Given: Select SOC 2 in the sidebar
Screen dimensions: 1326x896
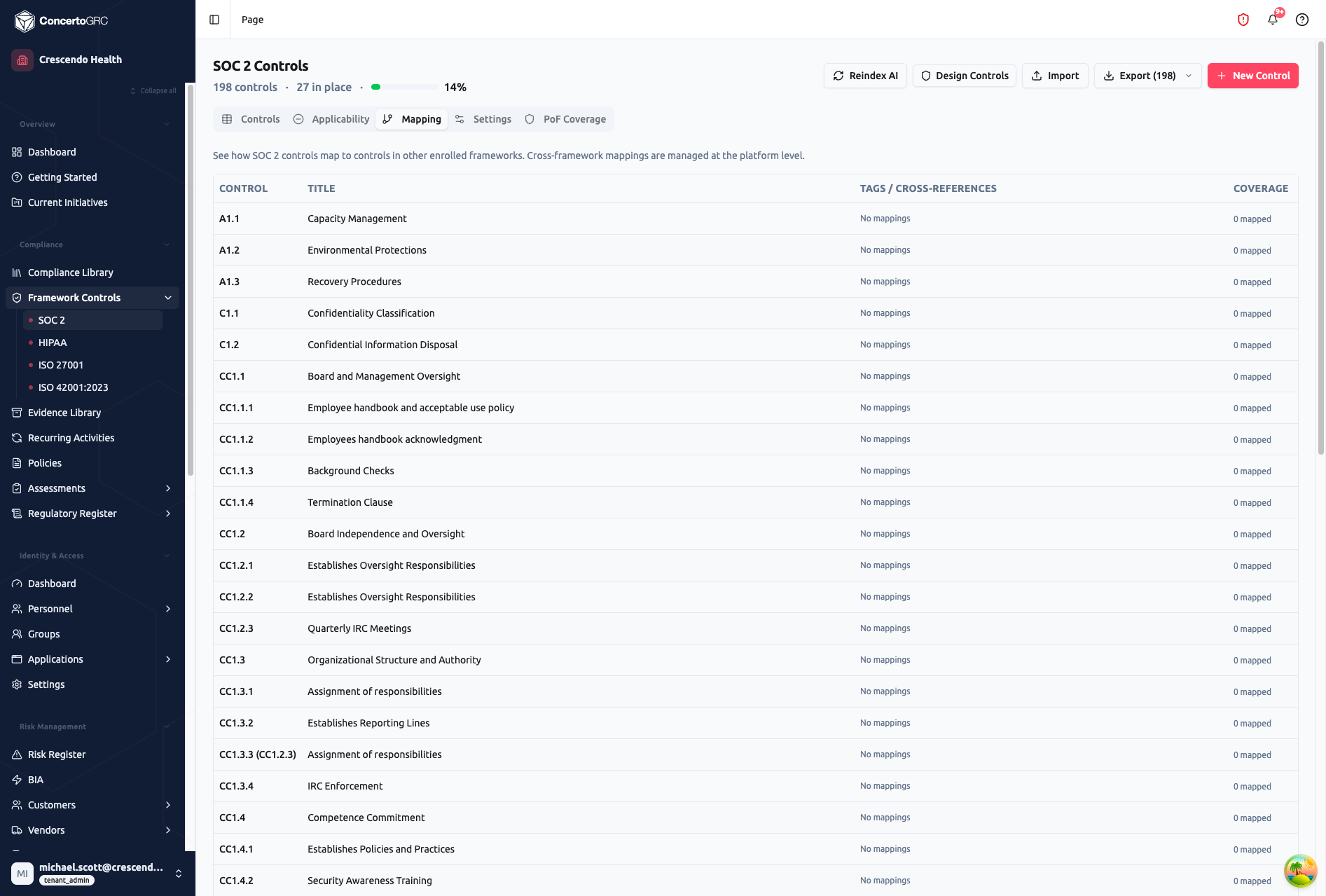Looking at the screenshot, I should (x=92, y=320).
